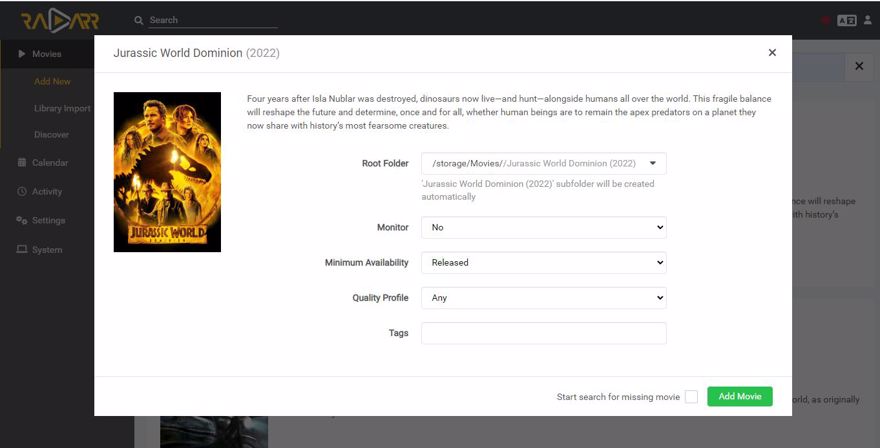
Task: Click the Minimum Availability label
Action: coord(366,263)
